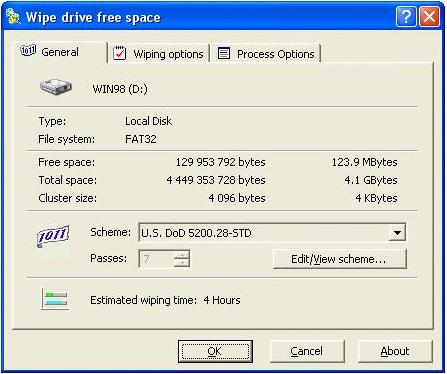
Task: Click the 129 953 792 bytes free space value
Action: 220,162
